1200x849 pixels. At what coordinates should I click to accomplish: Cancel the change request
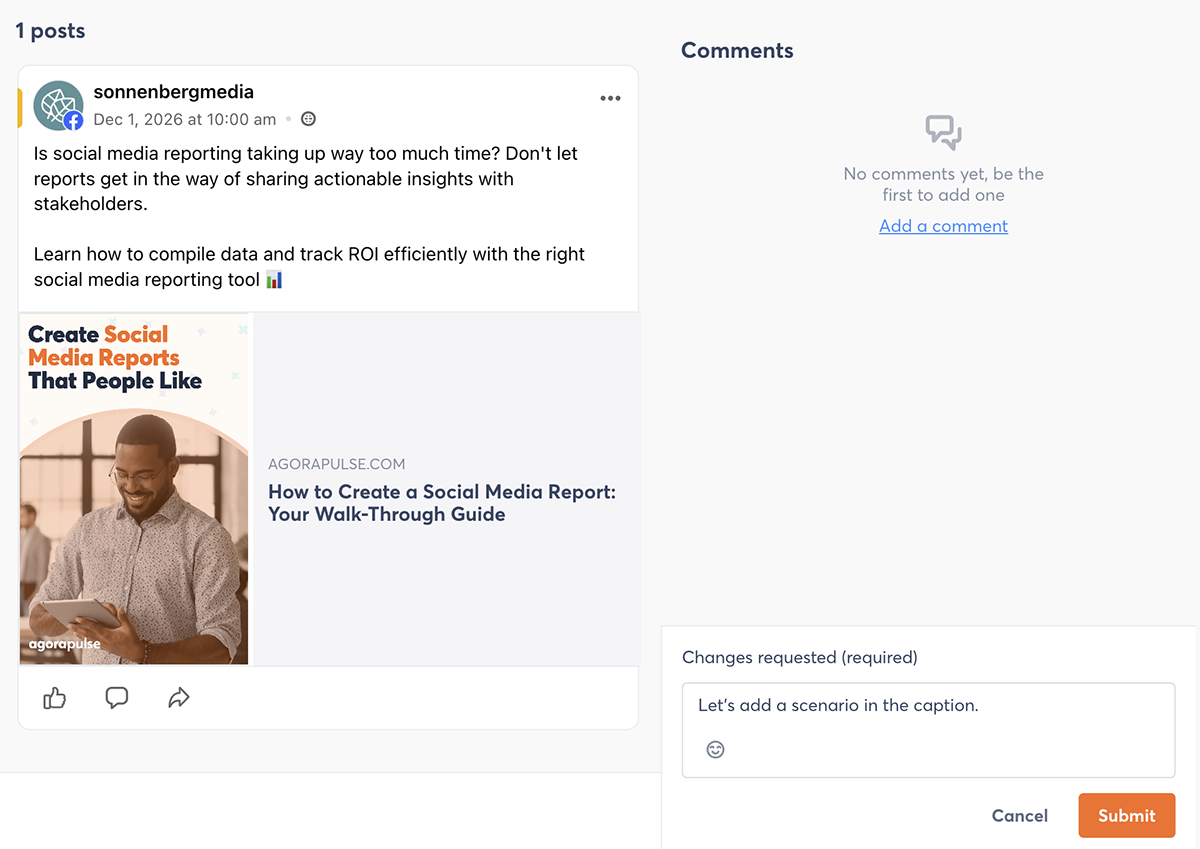[1020, 816]
